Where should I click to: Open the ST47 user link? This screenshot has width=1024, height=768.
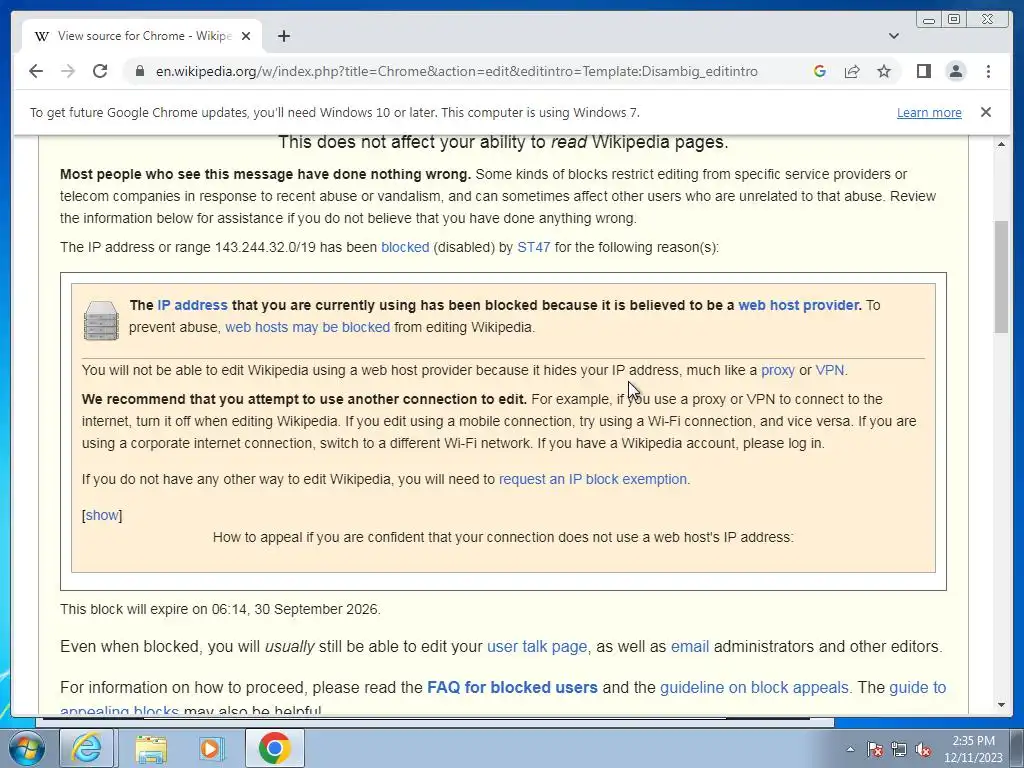[x=534, y=248]
